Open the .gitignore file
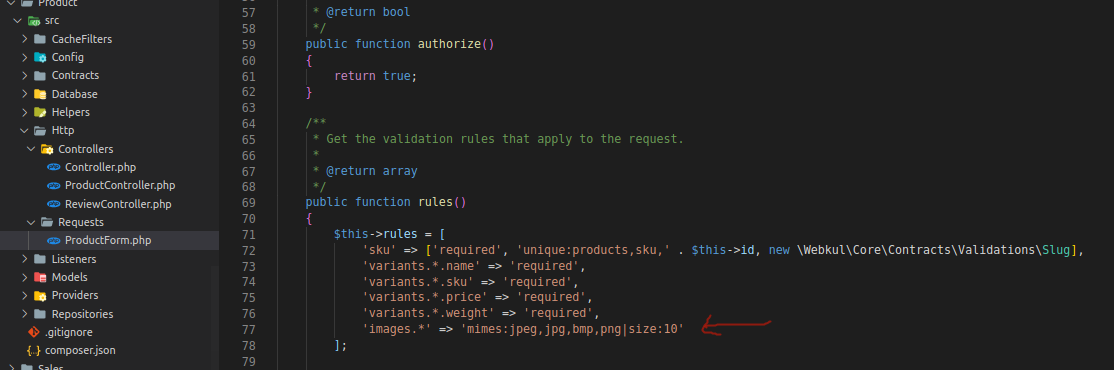Screen dimensions: 1114x370 tap(69, 332)
